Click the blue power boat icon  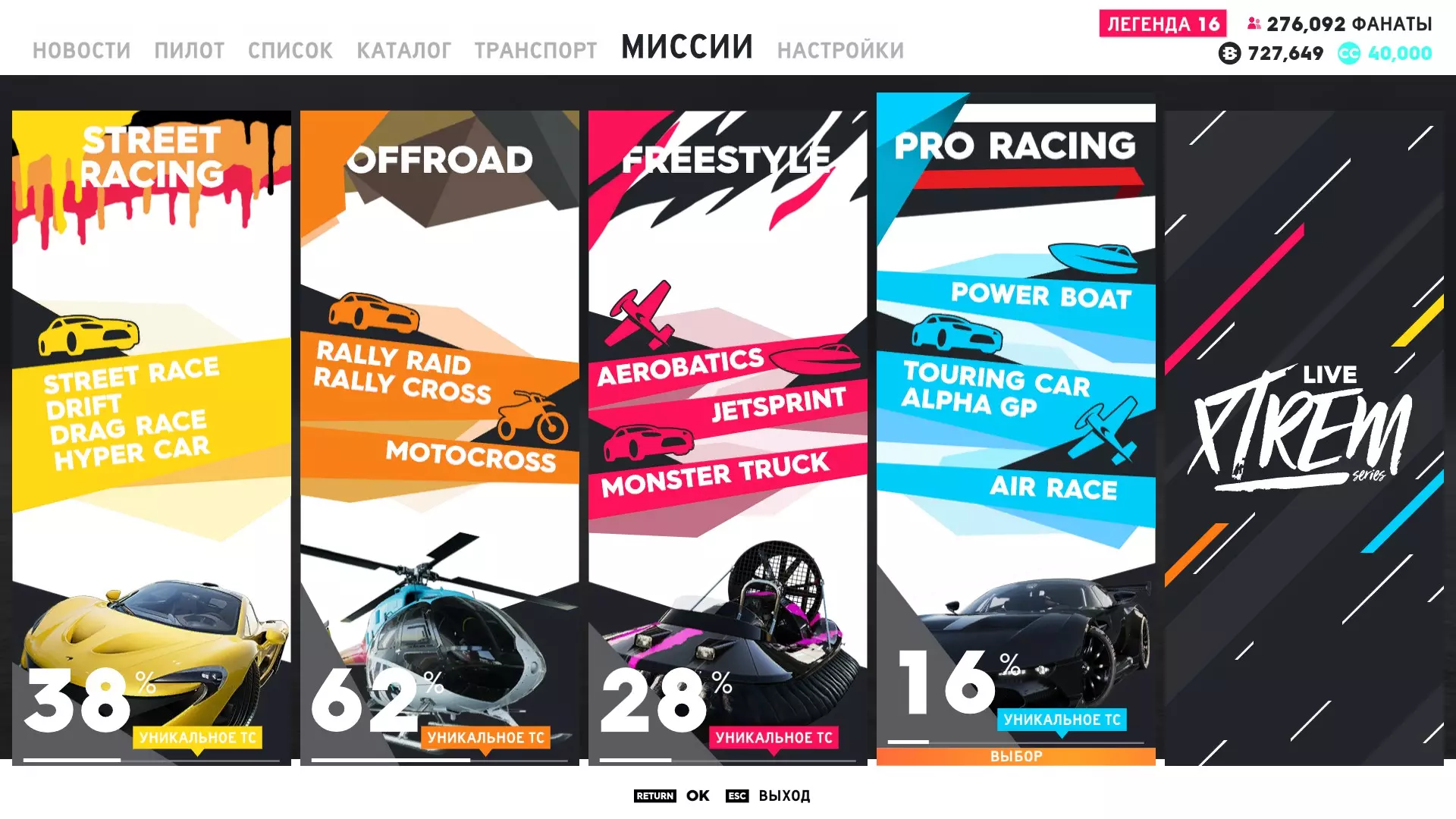(1093, 258)
